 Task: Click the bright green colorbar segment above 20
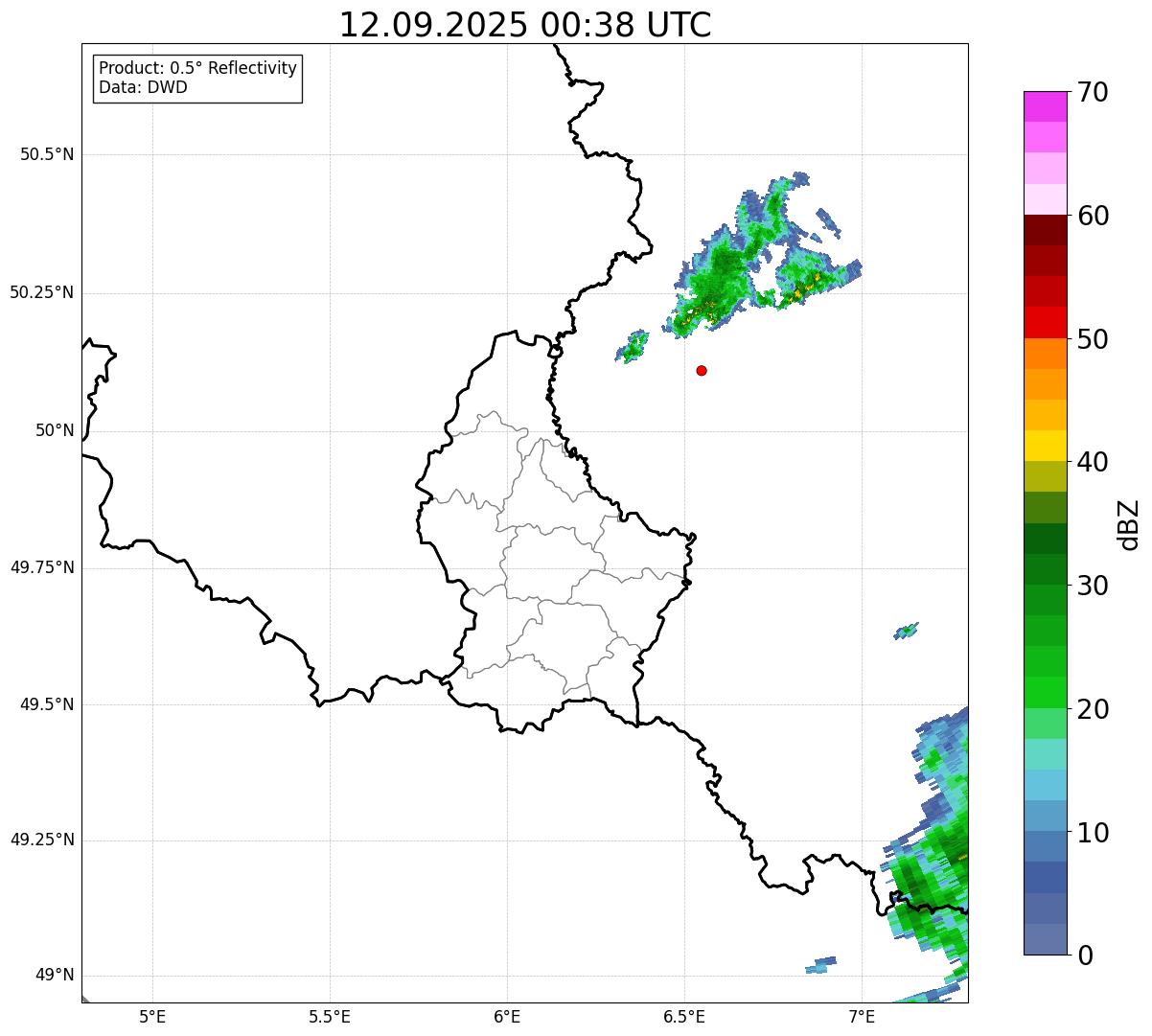(1045, 693)
